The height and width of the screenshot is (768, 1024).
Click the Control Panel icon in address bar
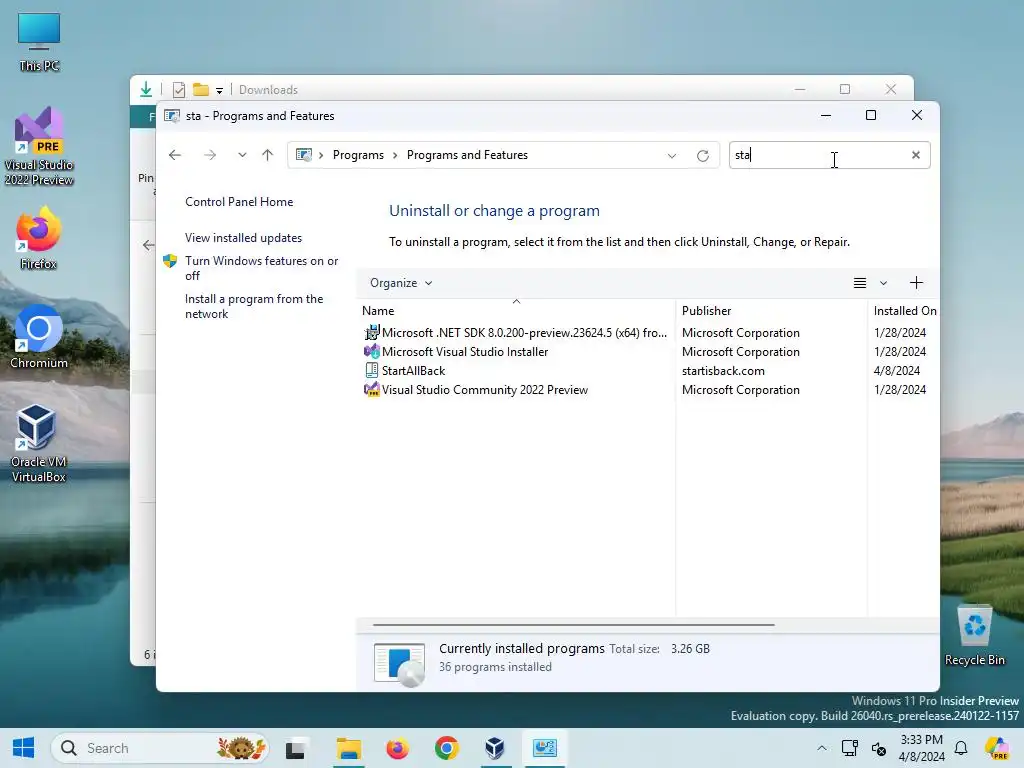304,155
